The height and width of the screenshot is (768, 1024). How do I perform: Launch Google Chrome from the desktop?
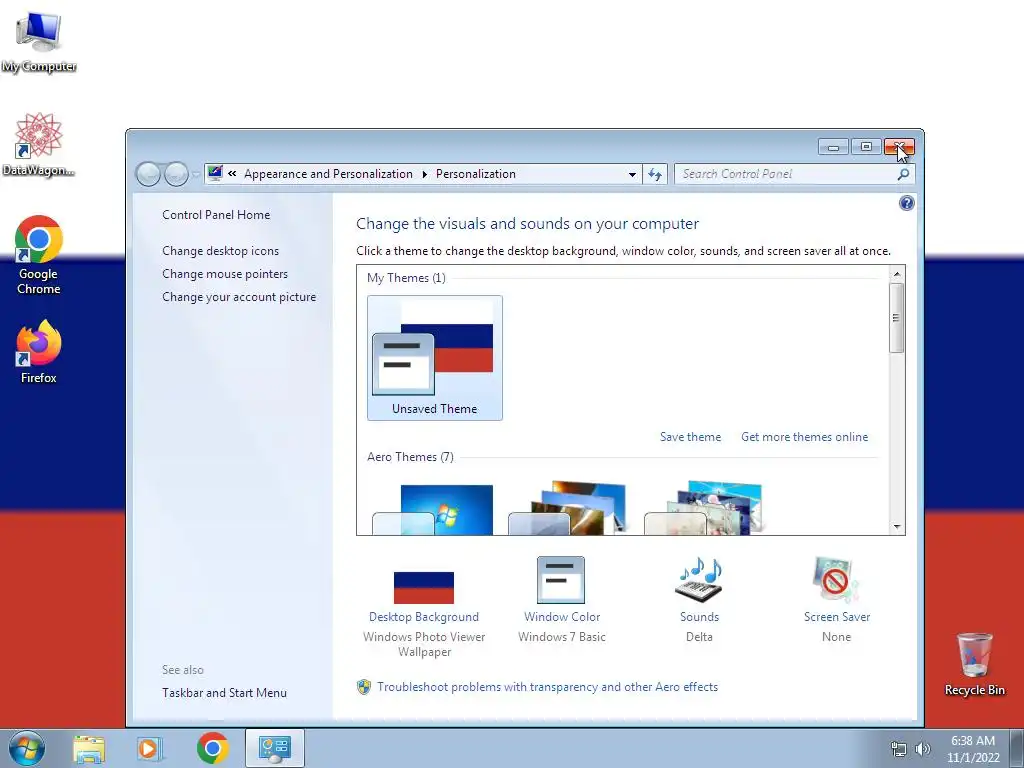coord(39,255)
